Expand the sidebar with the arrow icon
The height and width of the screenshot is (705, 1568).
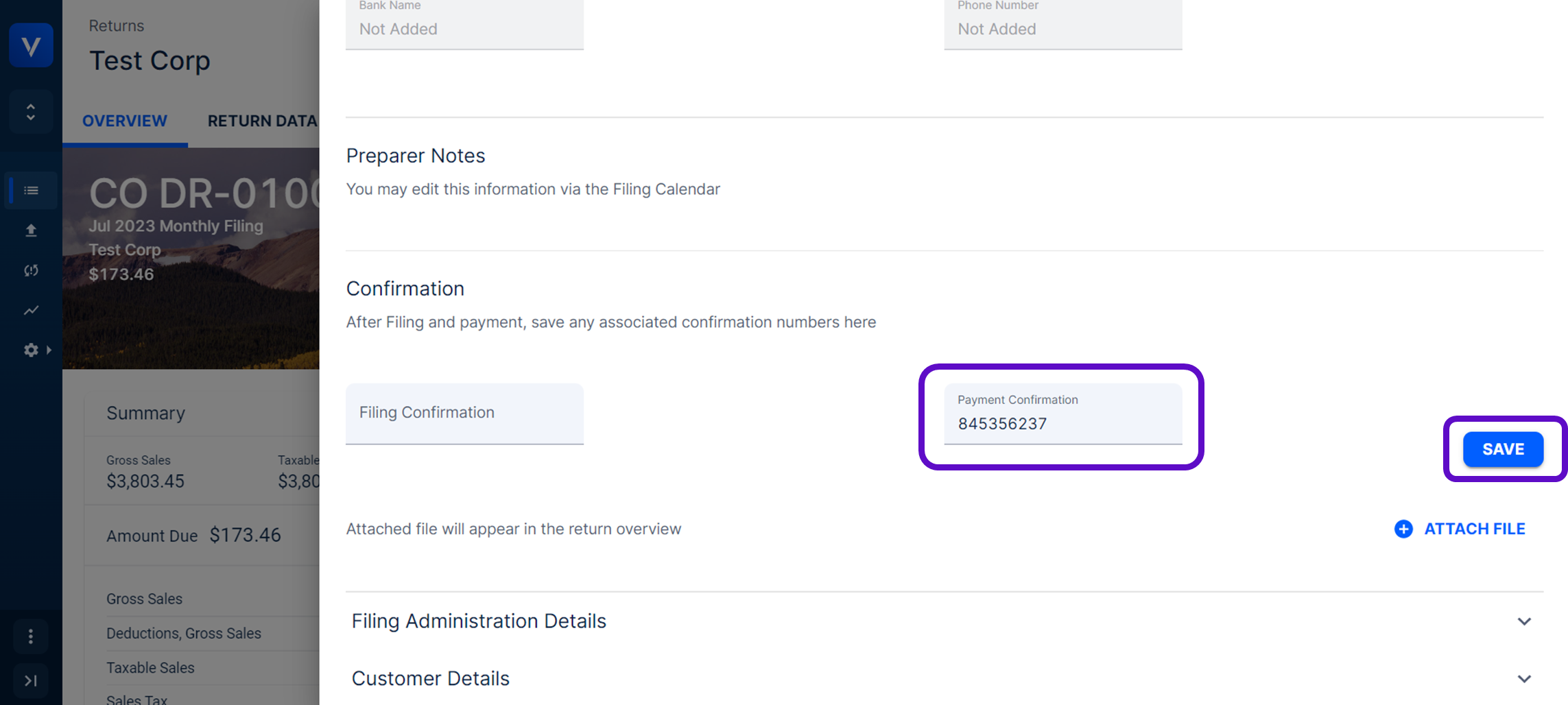[31, 680]
